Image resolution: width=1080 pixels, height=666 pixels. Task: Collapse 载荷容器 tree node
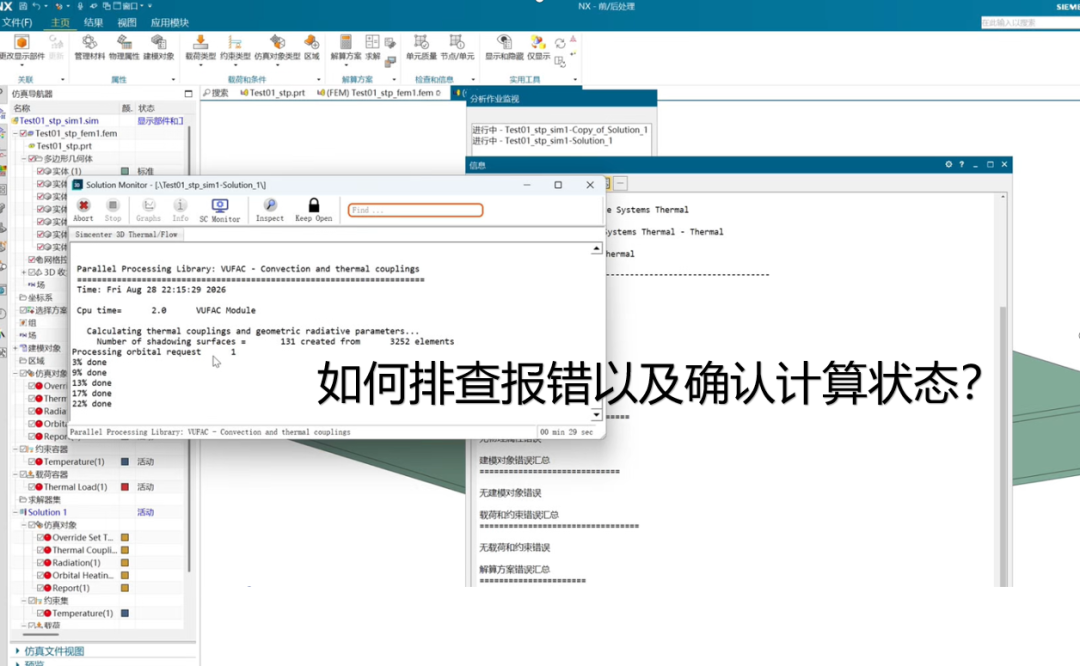(x=15, y=475)
